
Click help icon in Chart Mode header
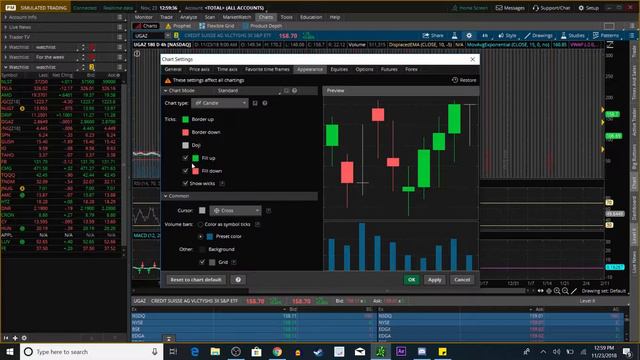click(295, 91)
